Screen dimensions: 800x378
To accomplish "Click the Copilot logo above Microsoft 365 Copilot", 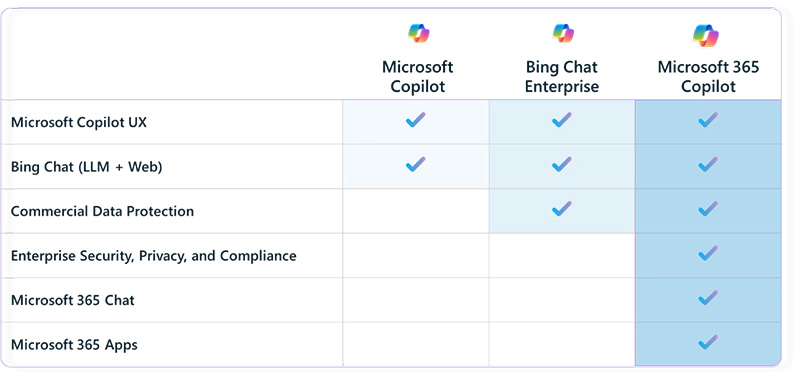I will pyautogui.click(x=707, y=36).
